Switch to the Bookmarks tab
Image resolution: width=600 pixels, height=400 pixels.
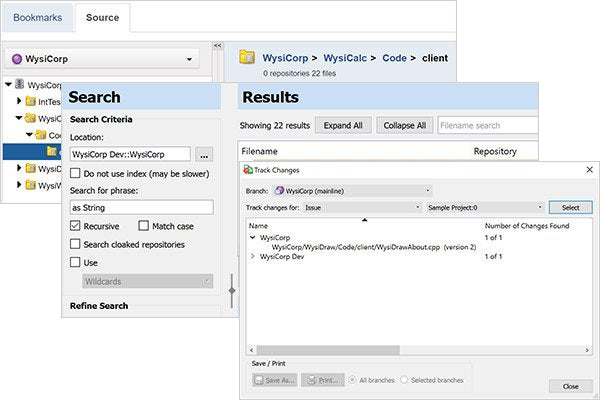tap(37, 18)
